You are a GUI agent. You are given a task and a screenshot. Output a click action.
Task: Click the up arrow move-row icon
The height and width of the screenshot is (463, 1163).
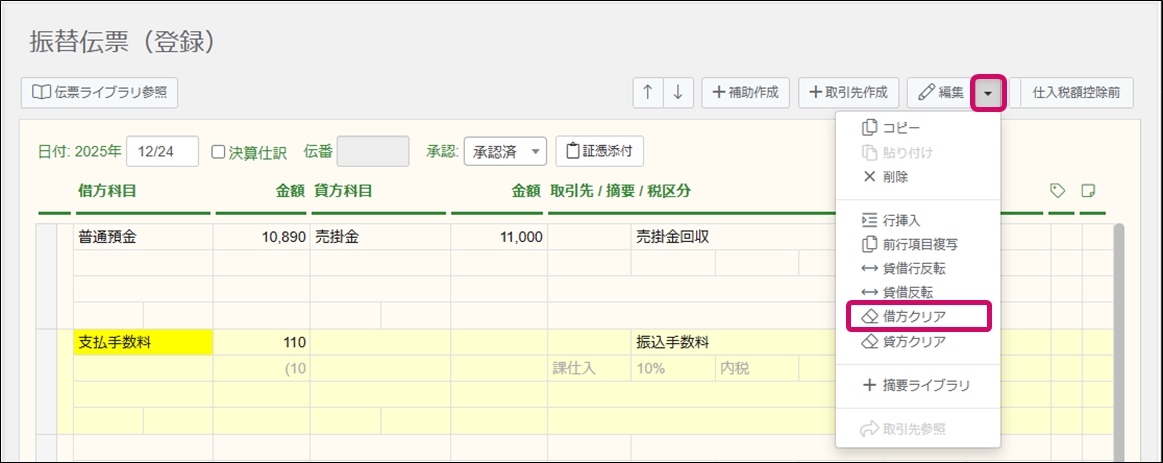648,92
